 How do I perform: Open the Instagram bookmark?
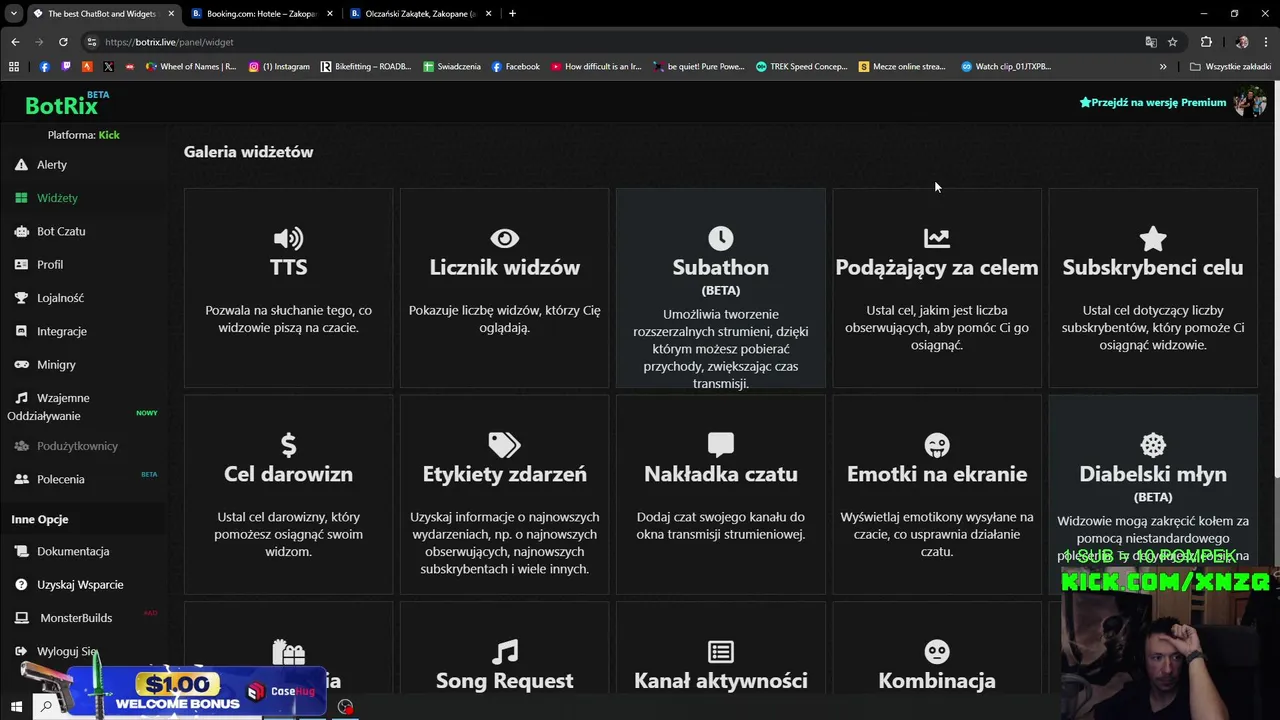279,66
